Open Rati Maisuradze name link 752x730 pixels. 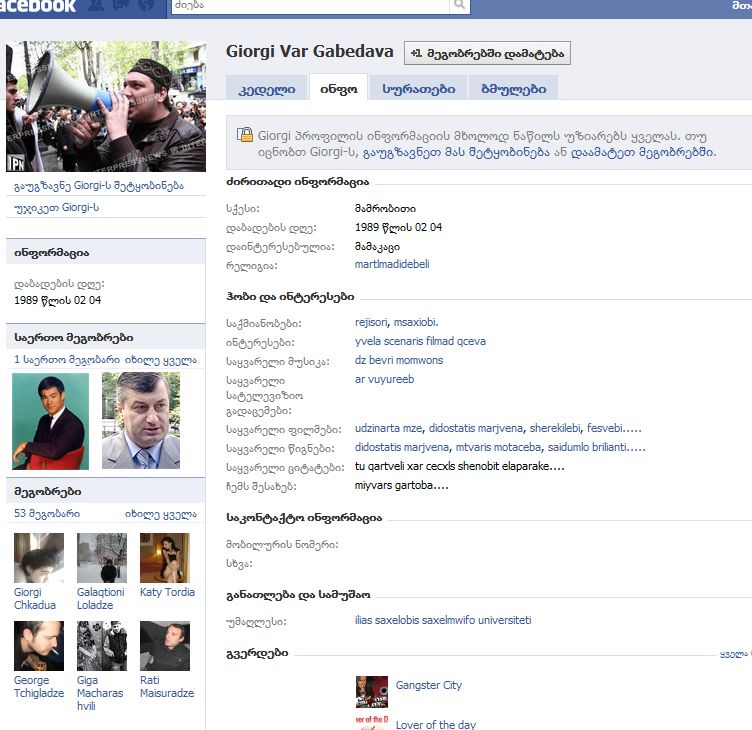pyautogui.click(x=167, y=687)
